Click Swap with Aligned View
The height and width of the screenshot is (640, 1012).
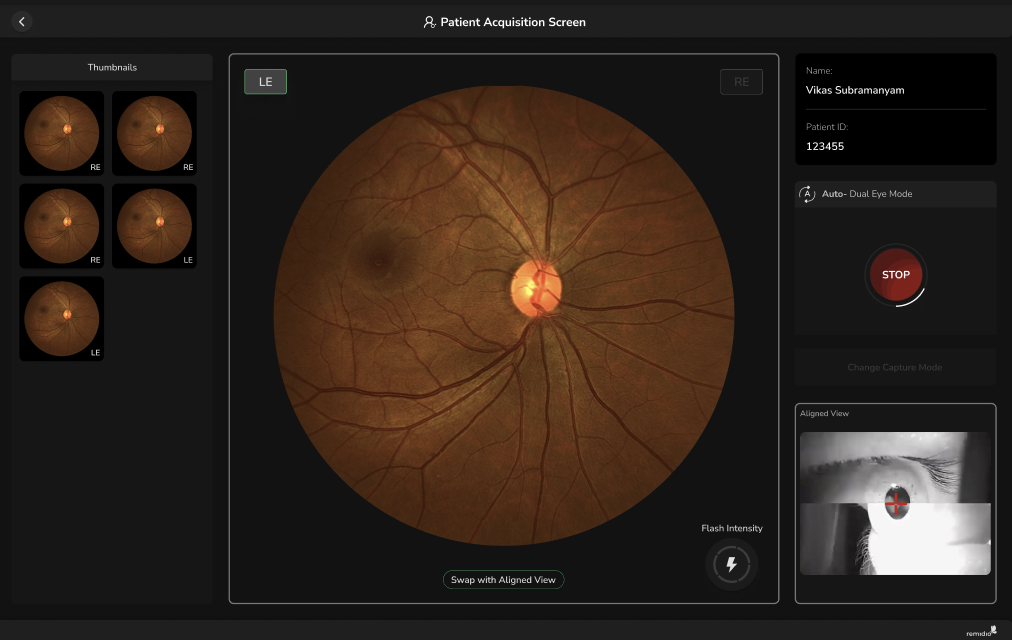(x=503, y=579)
